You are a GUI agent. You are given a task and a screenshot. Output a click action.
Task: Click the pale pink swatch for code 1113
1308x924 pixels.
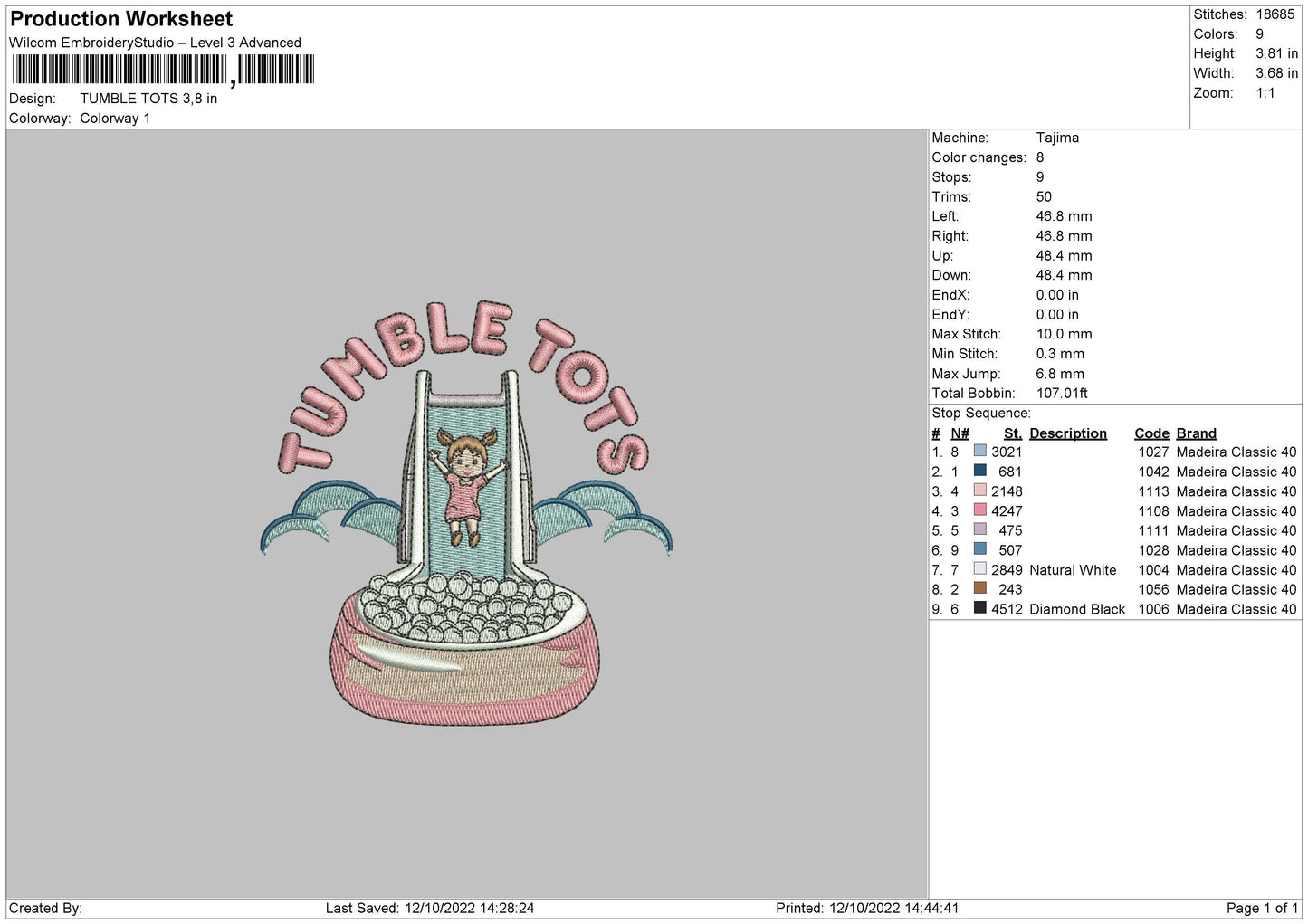point(979,491)
